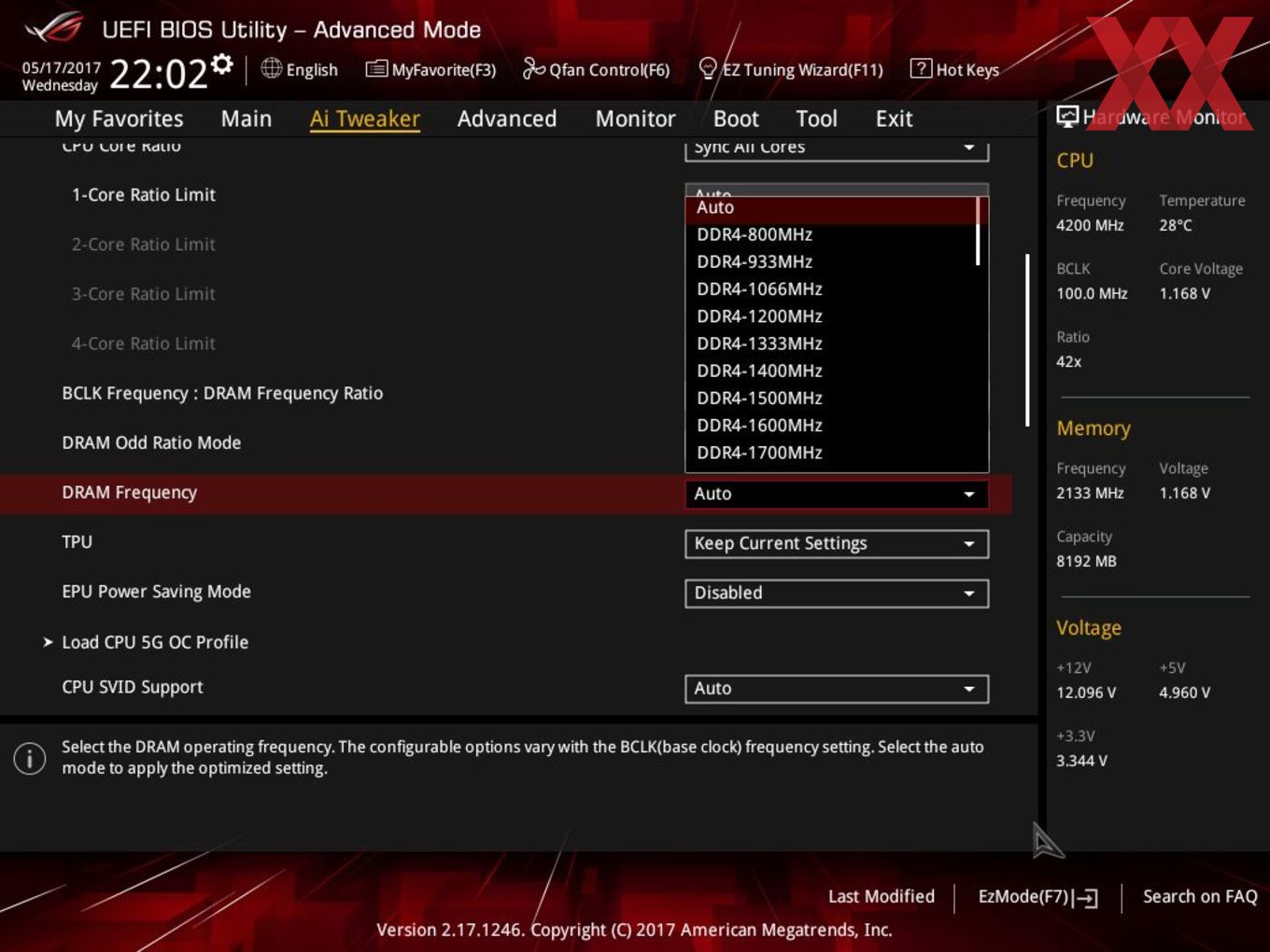Select BCLK Frequency : DRAM Frequency Ratio row
This screenshot has height=952, width=1270.
pyautogui.click(x=222, y=394)
